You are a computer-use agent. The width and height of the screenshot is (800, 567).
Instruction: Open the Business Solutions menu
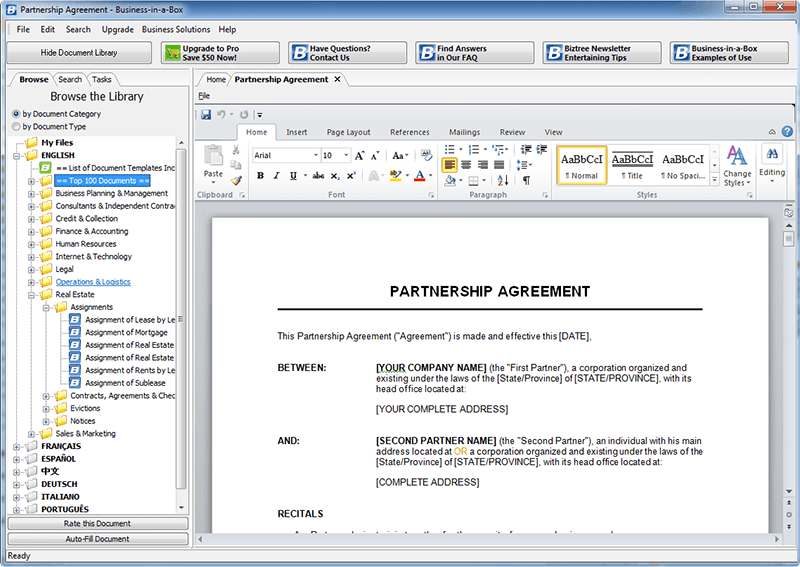click(176, 30)
